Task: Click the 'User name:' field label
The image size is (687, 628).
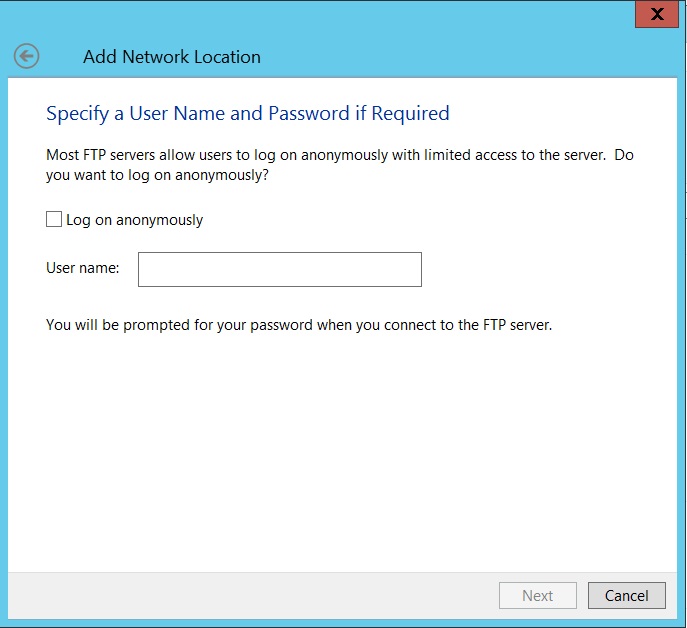Action: coord(83,268)
